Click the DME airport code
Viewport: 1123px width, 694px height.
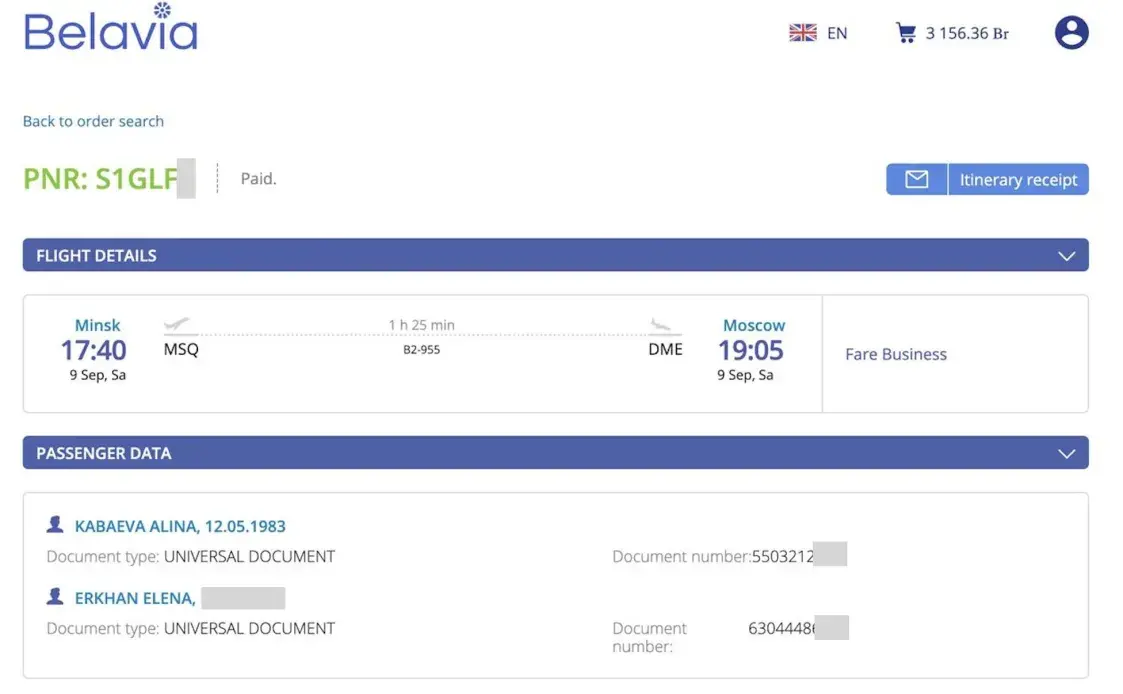click(x=665, y=349)
